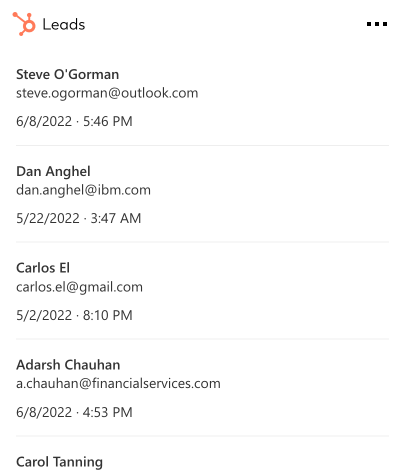Select the 5/2/2022 8:10 PM timestamp
The image size is (405, 472).
pos(74,315)
